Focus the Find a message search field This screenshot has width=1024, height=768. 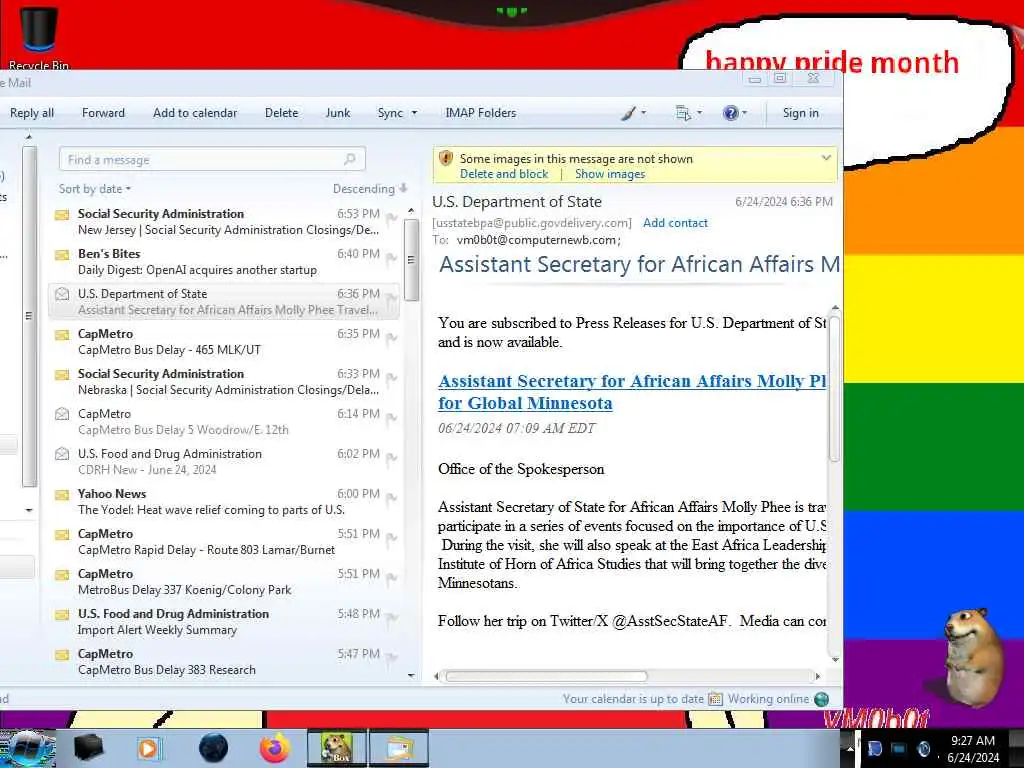(x=212, y=159)
